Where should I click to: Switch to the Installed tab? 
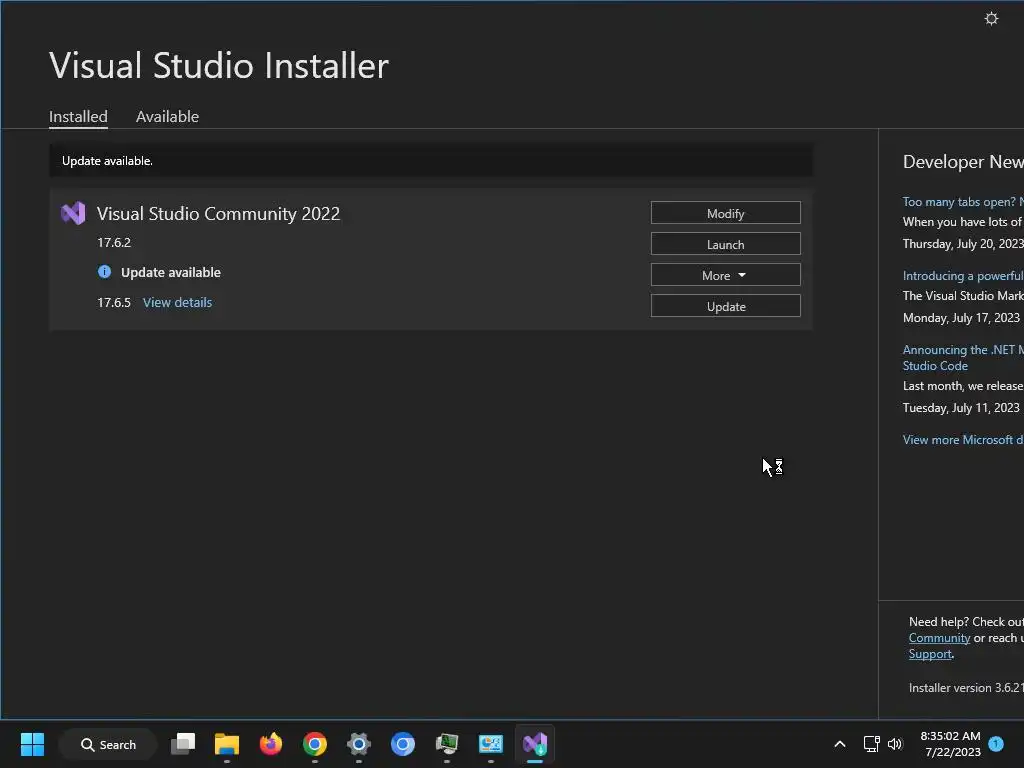click(78, 116)
